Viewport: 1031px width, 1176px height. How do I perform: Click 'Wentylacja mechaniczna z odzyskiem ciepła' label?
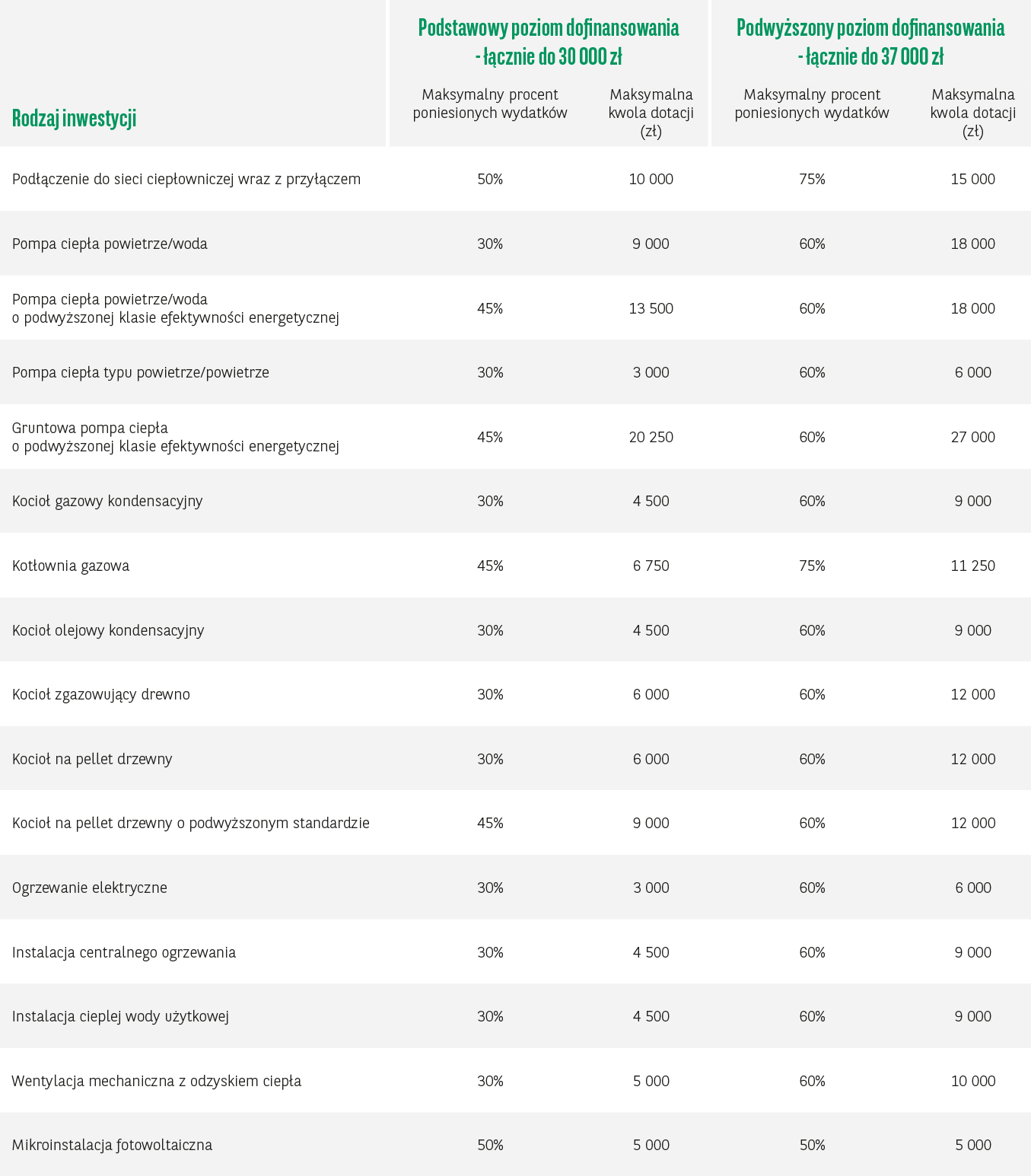pos(157,1082)
